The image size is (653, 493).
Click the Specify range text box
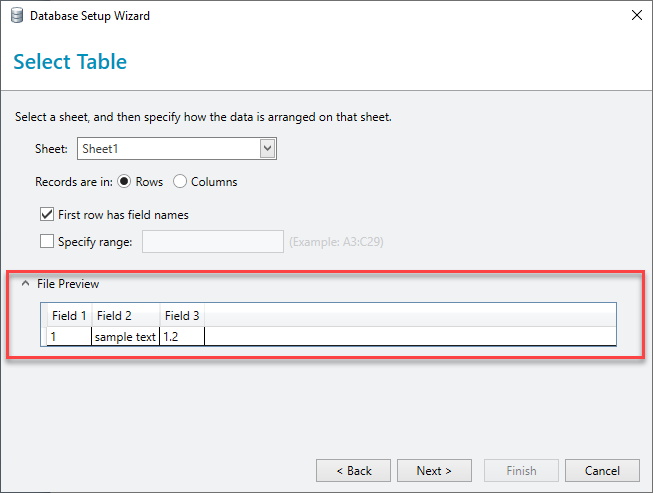(213, 242)
